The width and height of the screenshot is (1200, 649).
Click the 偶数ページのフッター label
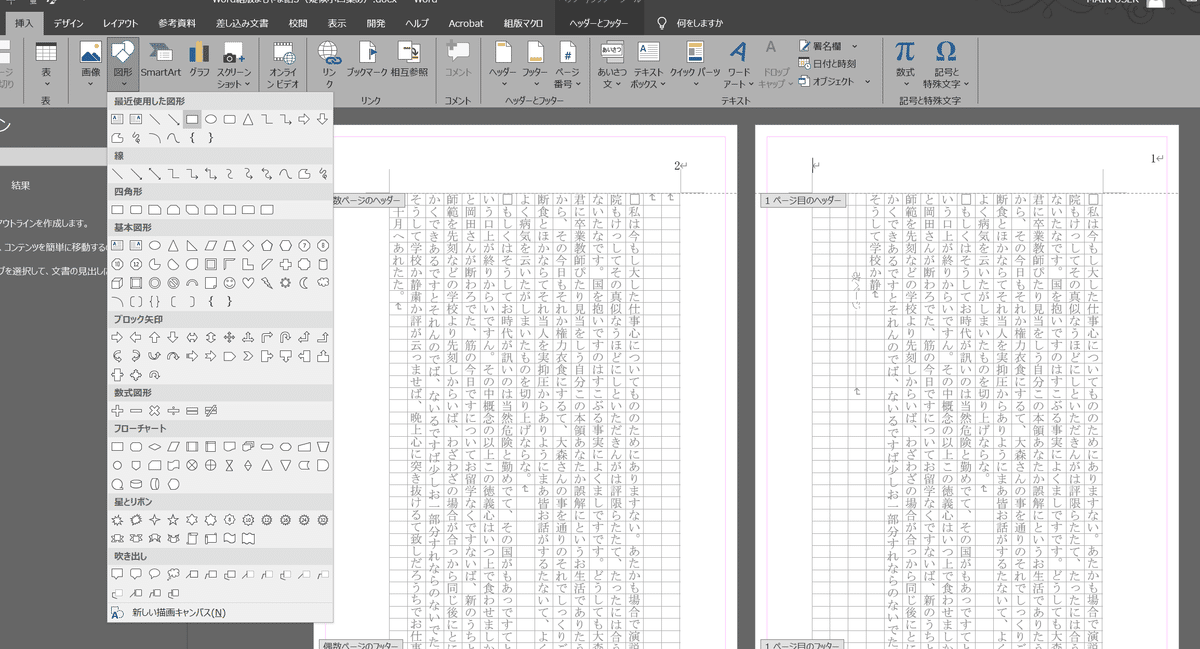click(x=360, y=645)
